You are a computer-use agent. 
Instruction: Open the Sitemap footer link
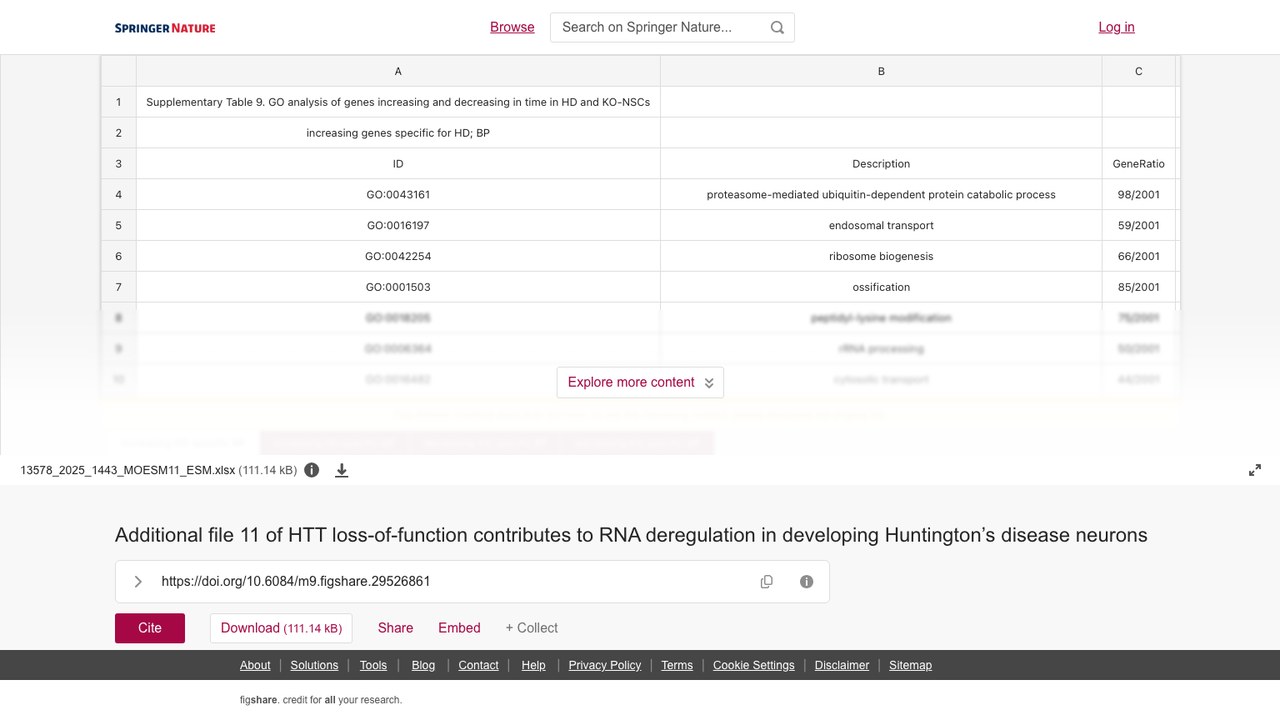910,665
